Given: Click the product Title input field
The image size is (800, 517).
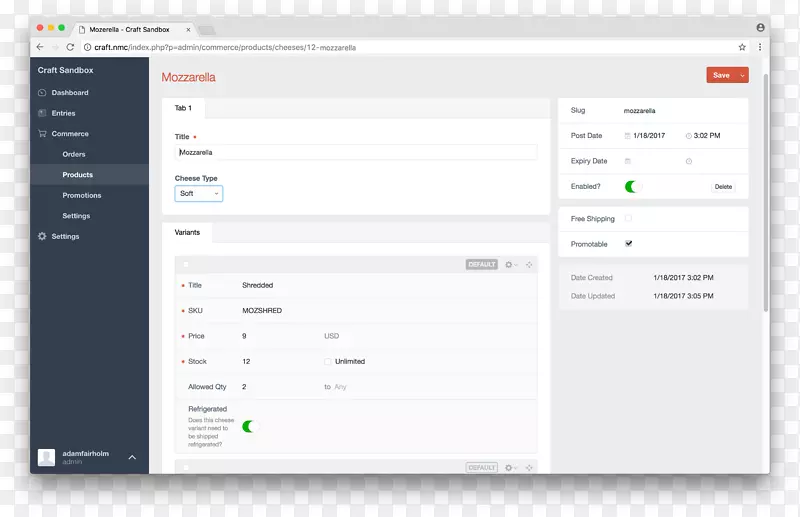Looking at the screenshot, I should (356, 152).
